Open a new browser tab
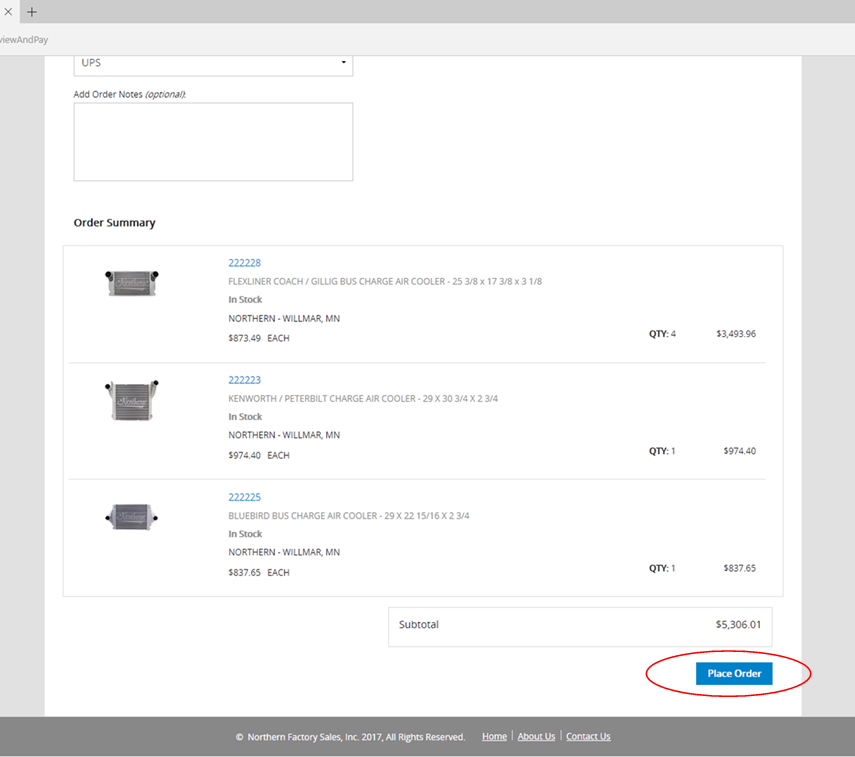 [x=32, y=12]
